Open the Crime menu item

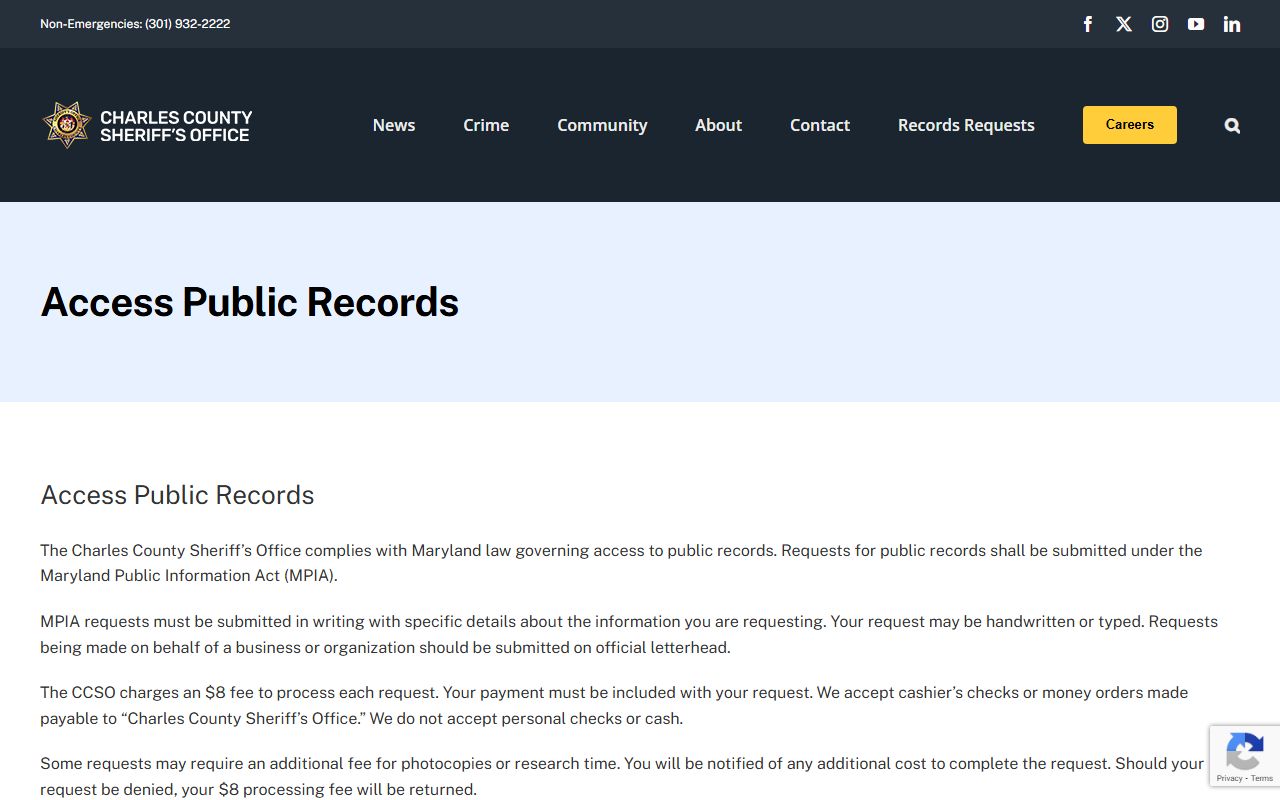coord(486,125)
